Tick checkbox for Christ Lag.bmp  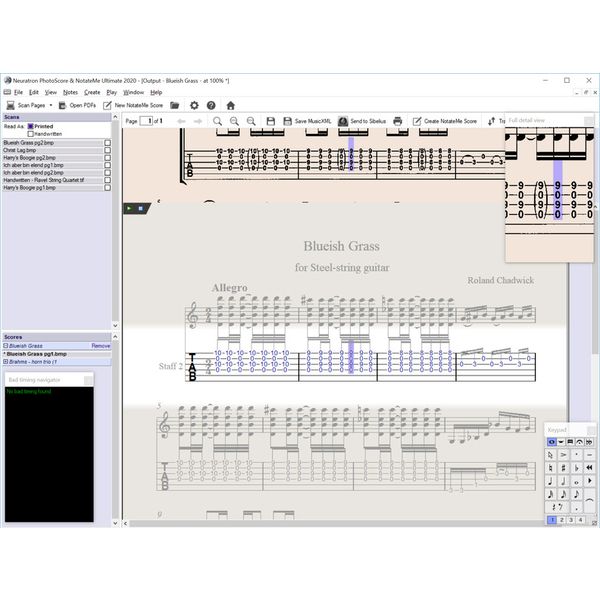(108, 150)
